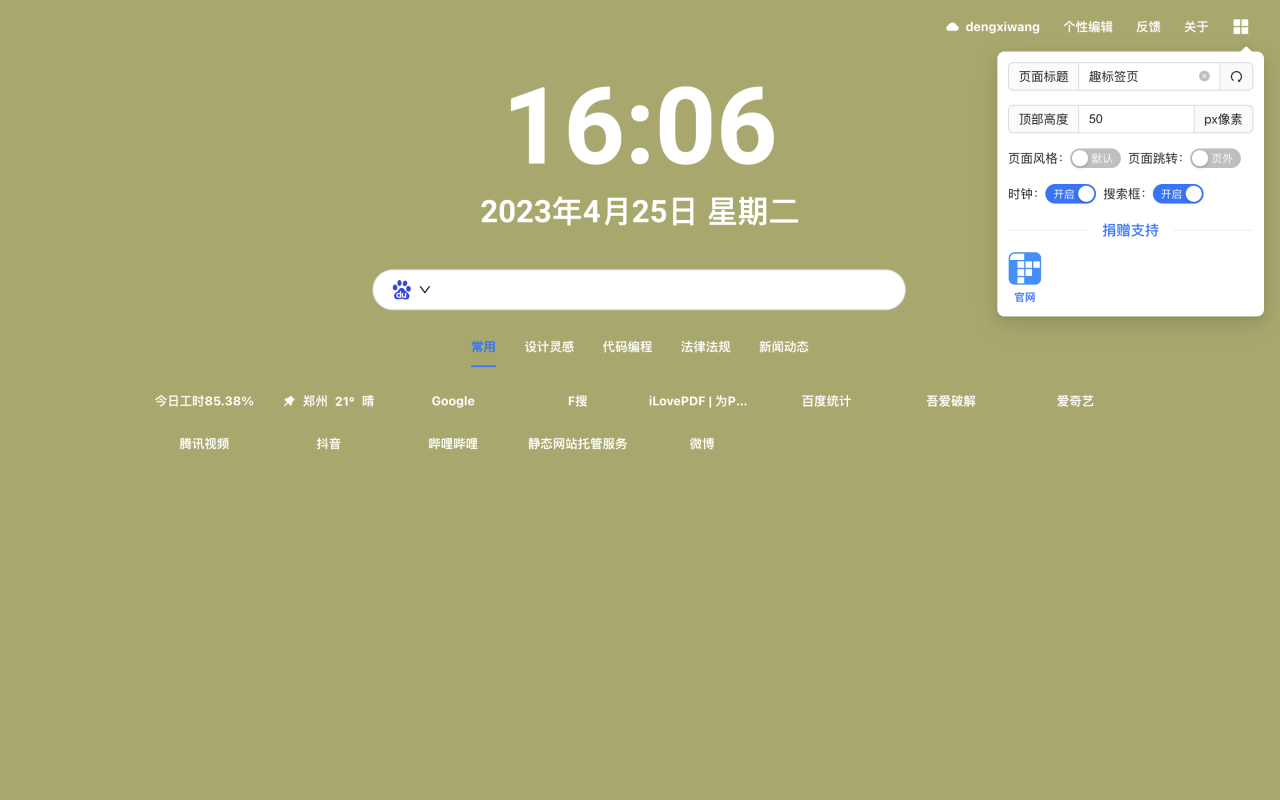Toggle the 时钟 switch off
1280x800 pixels.
pos(1070,193)
